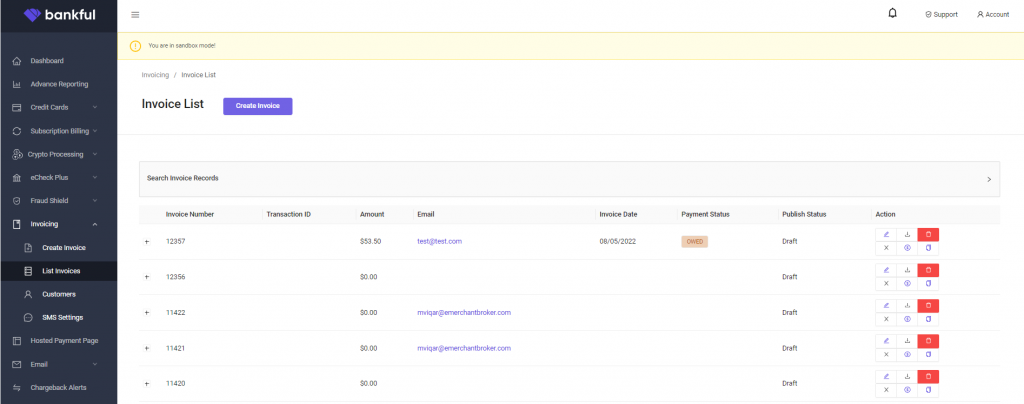Toggle the hamburger sidebar menu
The image size is (1024, 404).
point(135,15)
